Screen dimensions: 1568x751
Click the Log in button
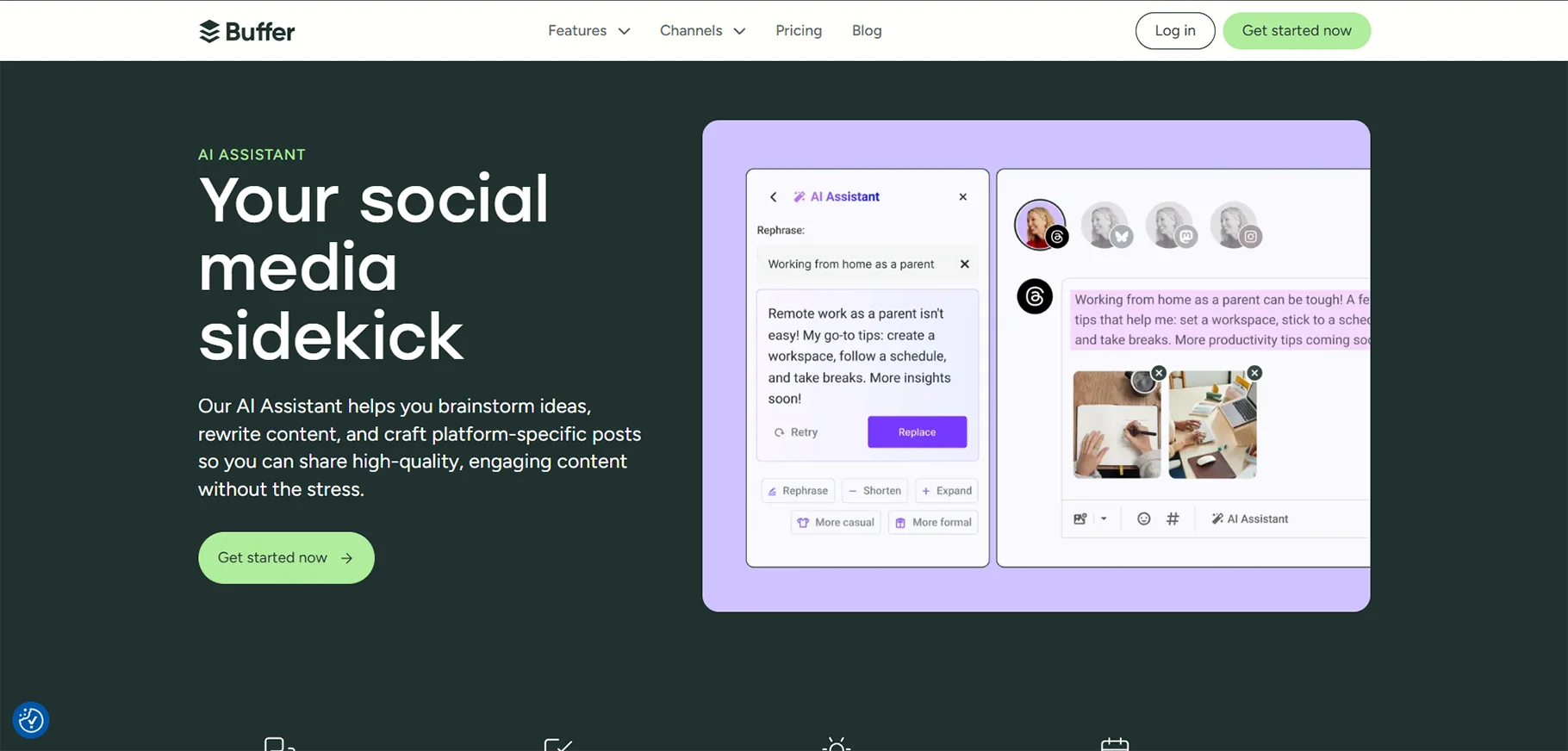pyautogui.click(x=1175, y=31)
